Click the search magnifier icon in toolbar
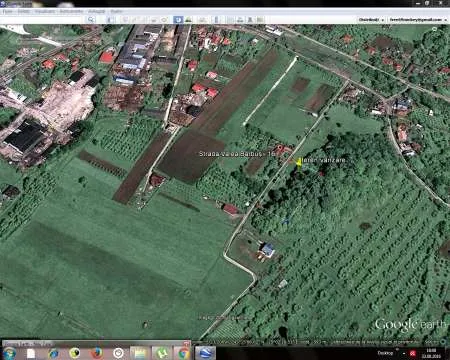Image resolution: width=450 pixels, height=360 pixels. tap(91, 20)
